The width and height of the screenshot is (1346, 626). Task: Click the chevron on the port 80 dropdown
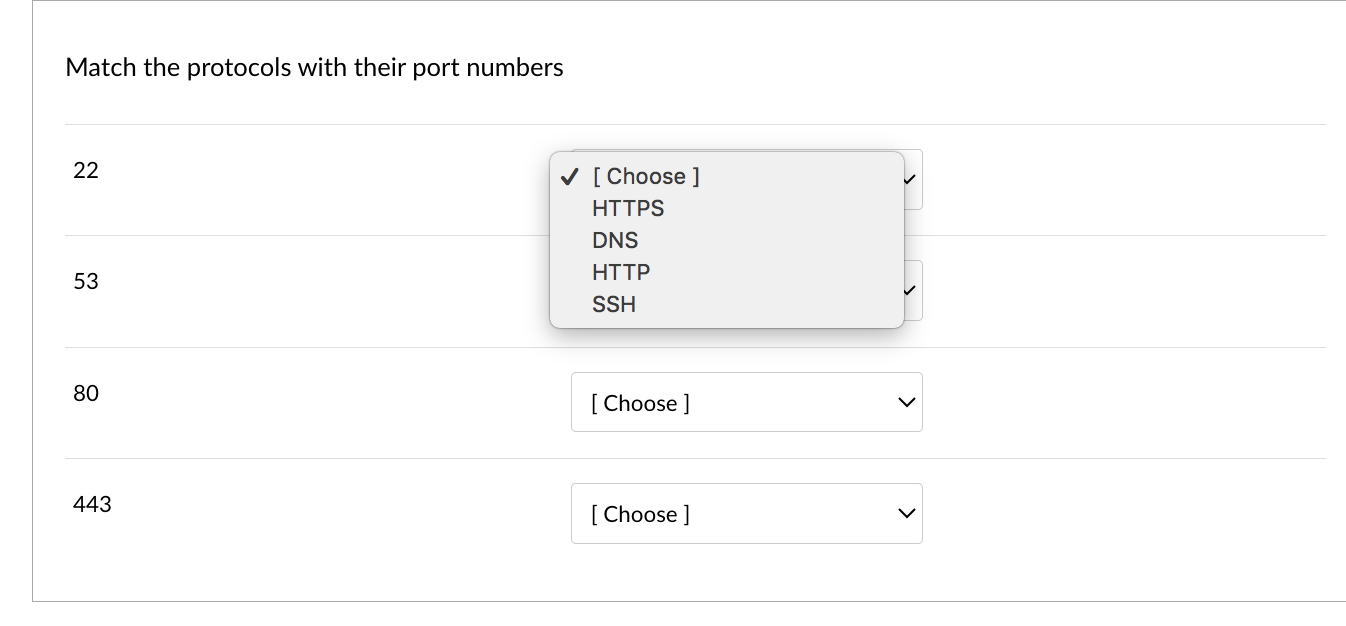[905, 402]
